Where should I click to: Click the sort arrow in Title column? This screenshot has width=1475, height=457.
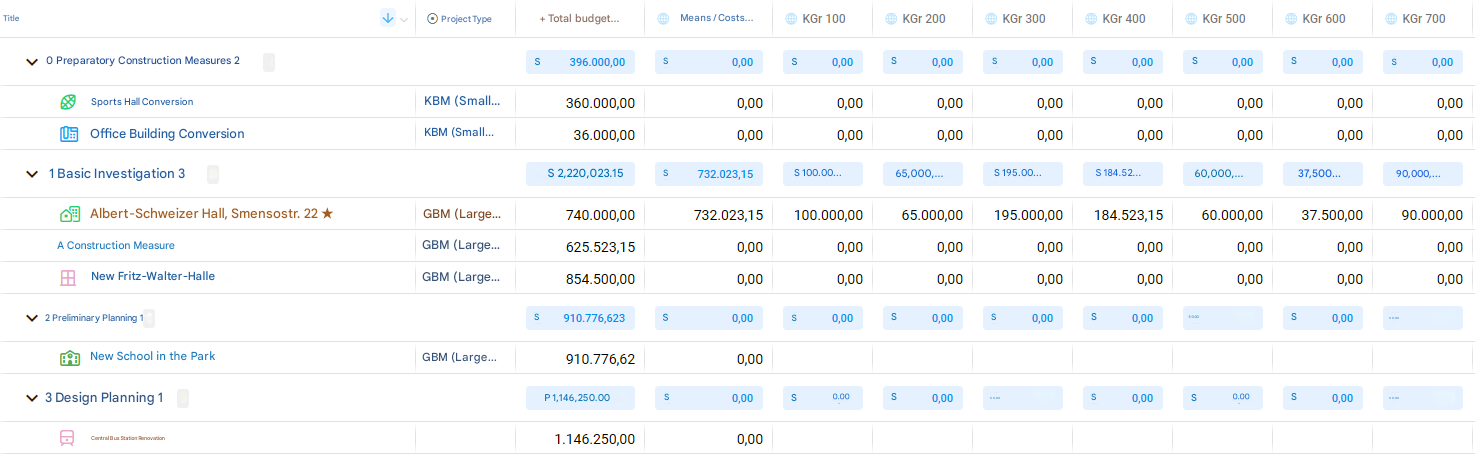click(388, 18)
